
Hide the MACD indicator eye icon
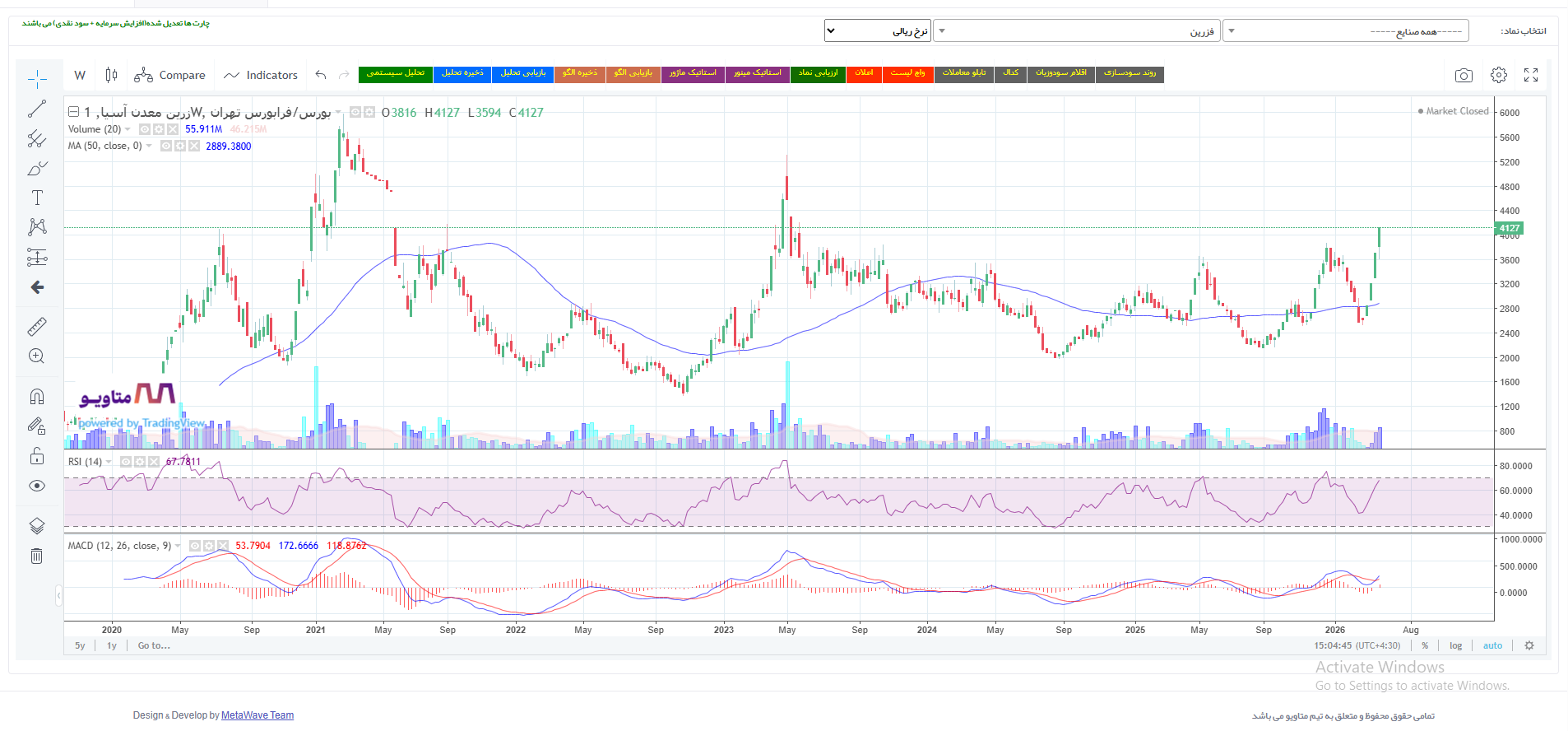pos(195,546)
